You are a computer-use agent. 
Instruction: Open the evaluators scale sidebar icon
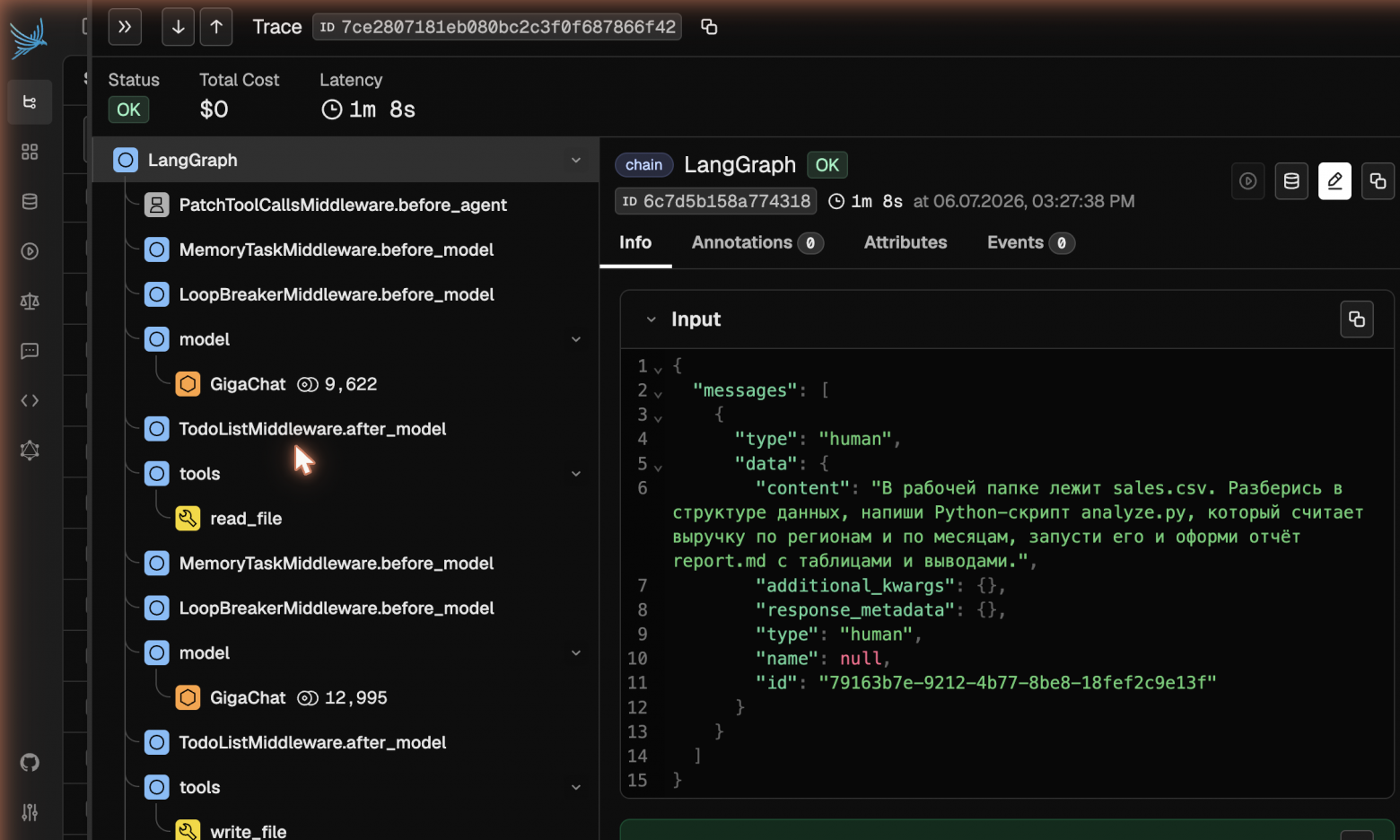[x=30, y=302]
